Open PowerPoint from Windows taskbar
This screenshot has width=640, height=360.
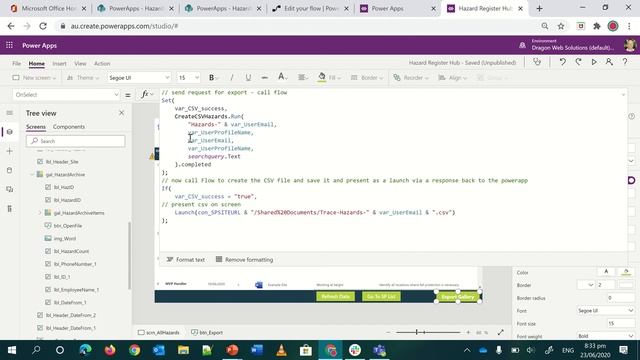232,350
